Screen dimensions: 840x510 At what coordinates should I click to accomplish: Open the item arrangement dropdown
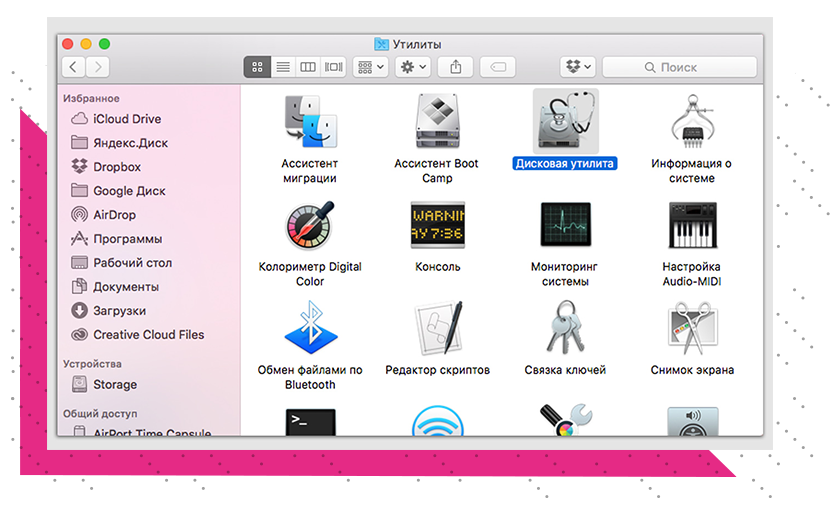(x=370, y=67)
